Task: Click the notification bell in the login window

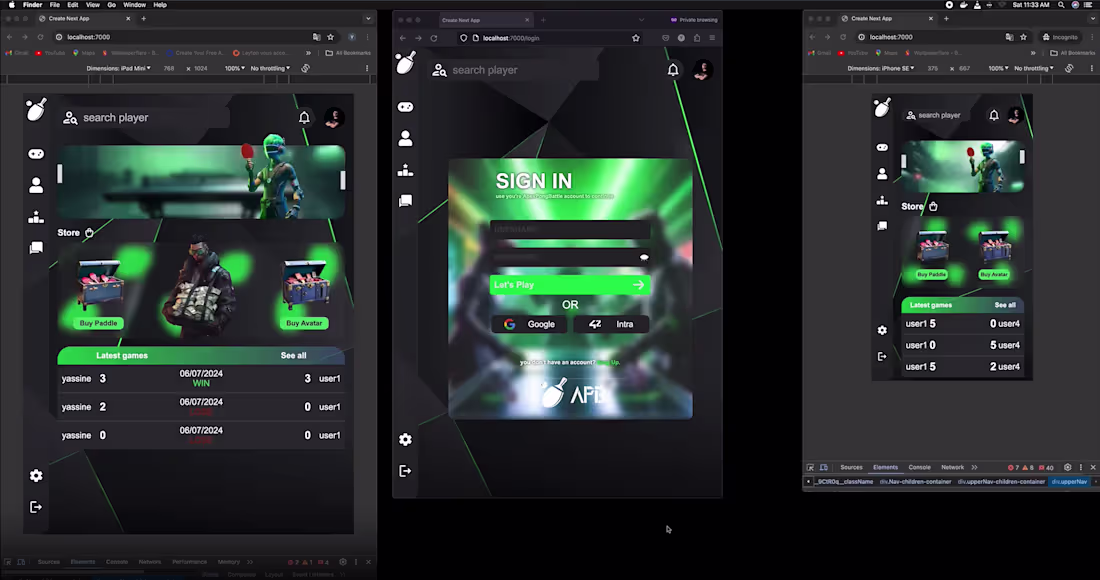Action: [673, 69]
